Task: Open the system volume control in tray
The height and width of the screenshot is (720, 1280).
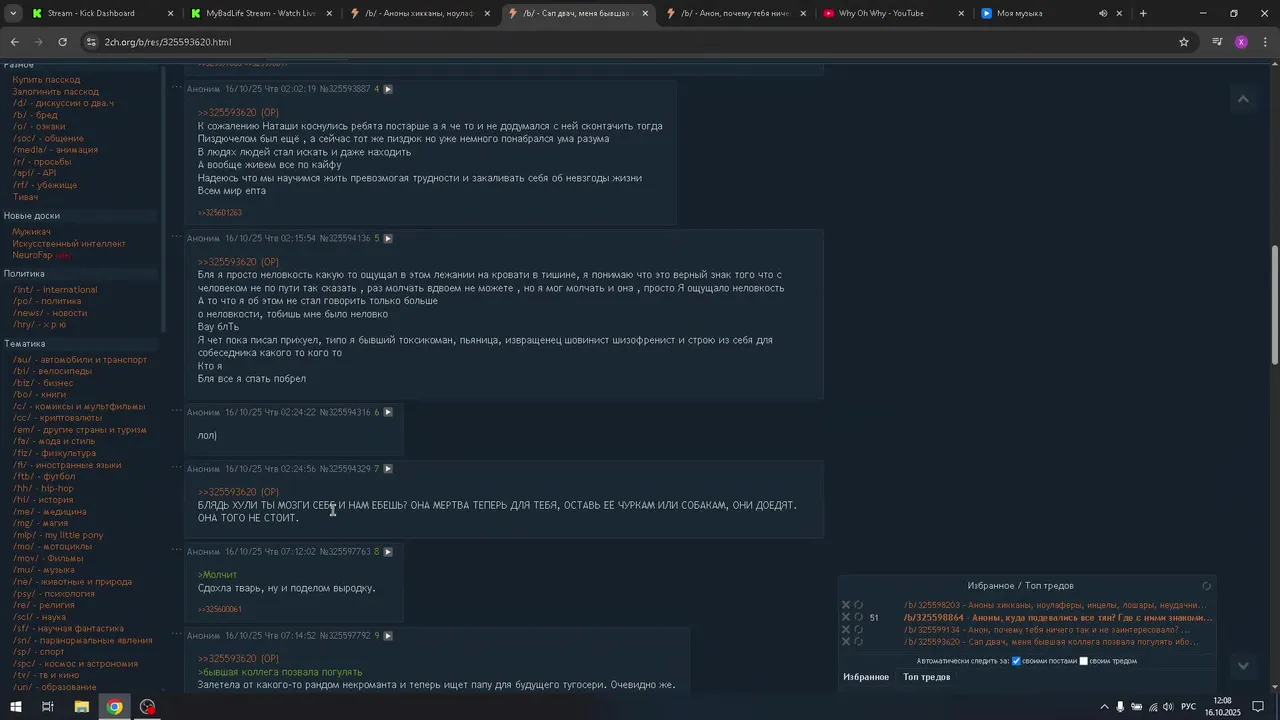Action: (x=1169, y=707)
